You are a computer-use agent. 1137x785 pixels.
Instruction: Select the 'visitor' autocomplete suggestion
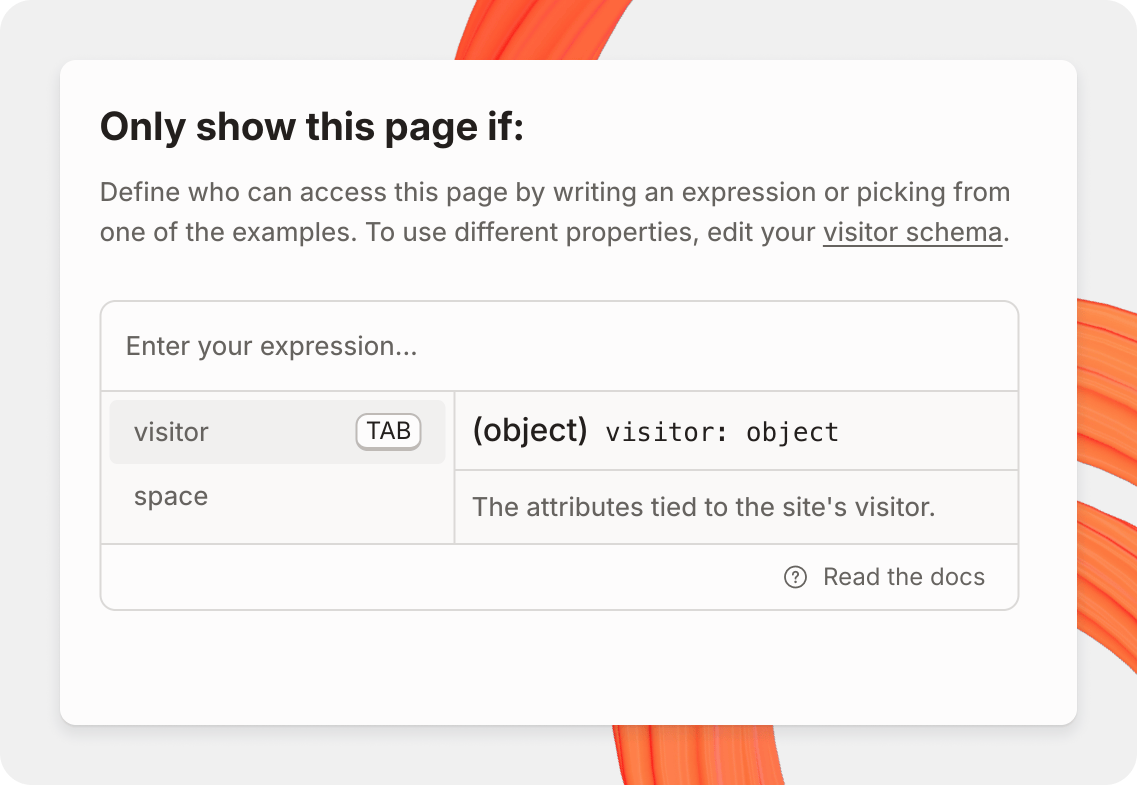point(172,432)
